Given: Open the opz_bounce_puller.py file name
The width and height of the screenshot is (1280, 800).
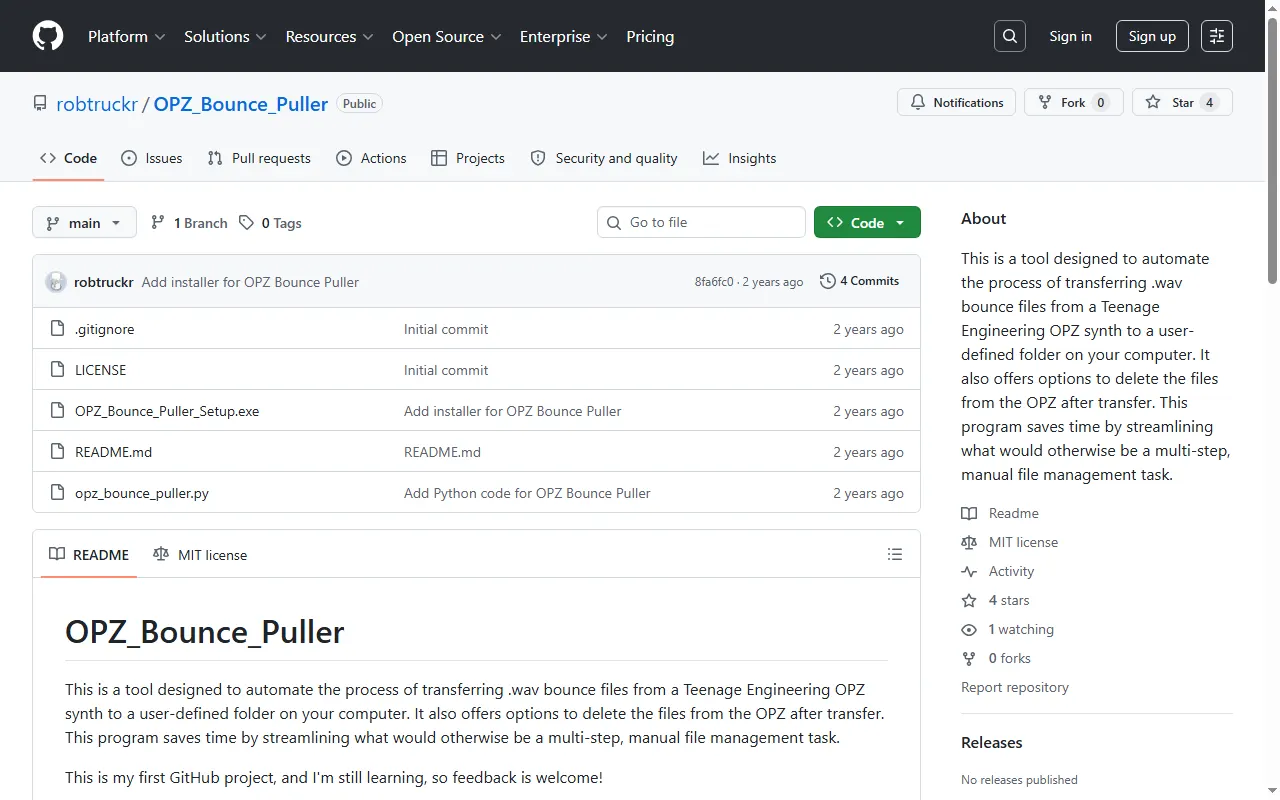Looking at the screenshot, I should coord(142,493).
